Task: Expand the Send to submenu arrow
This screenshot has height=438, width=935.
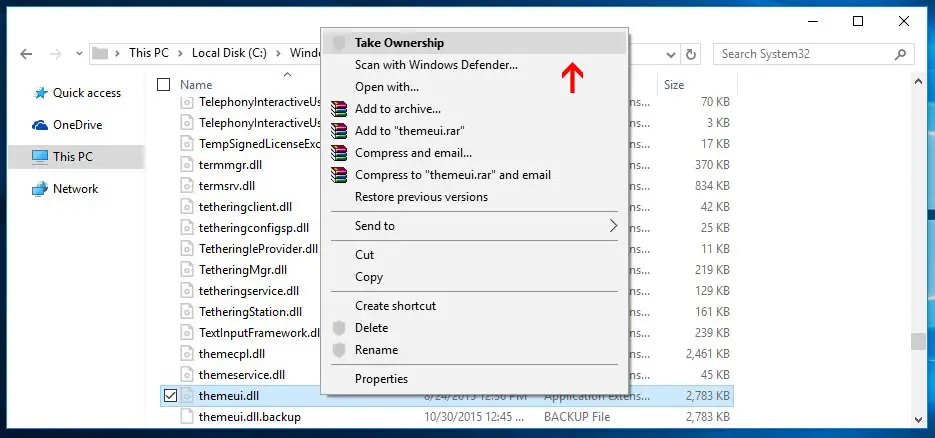Action: (x=613, y=226)
